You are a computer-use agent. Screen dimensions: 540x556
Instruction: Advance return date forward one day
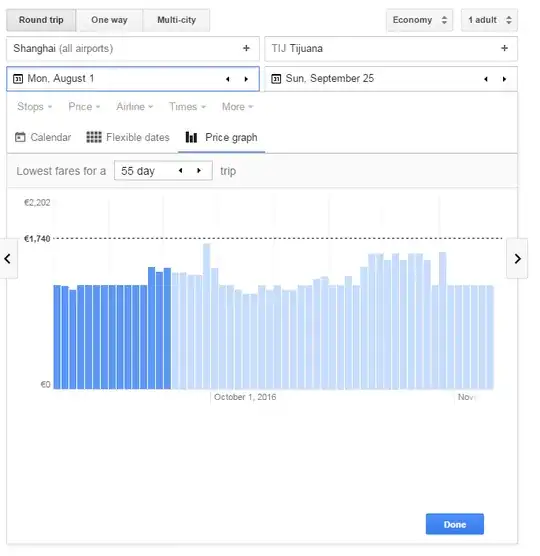tap(504, 79)
